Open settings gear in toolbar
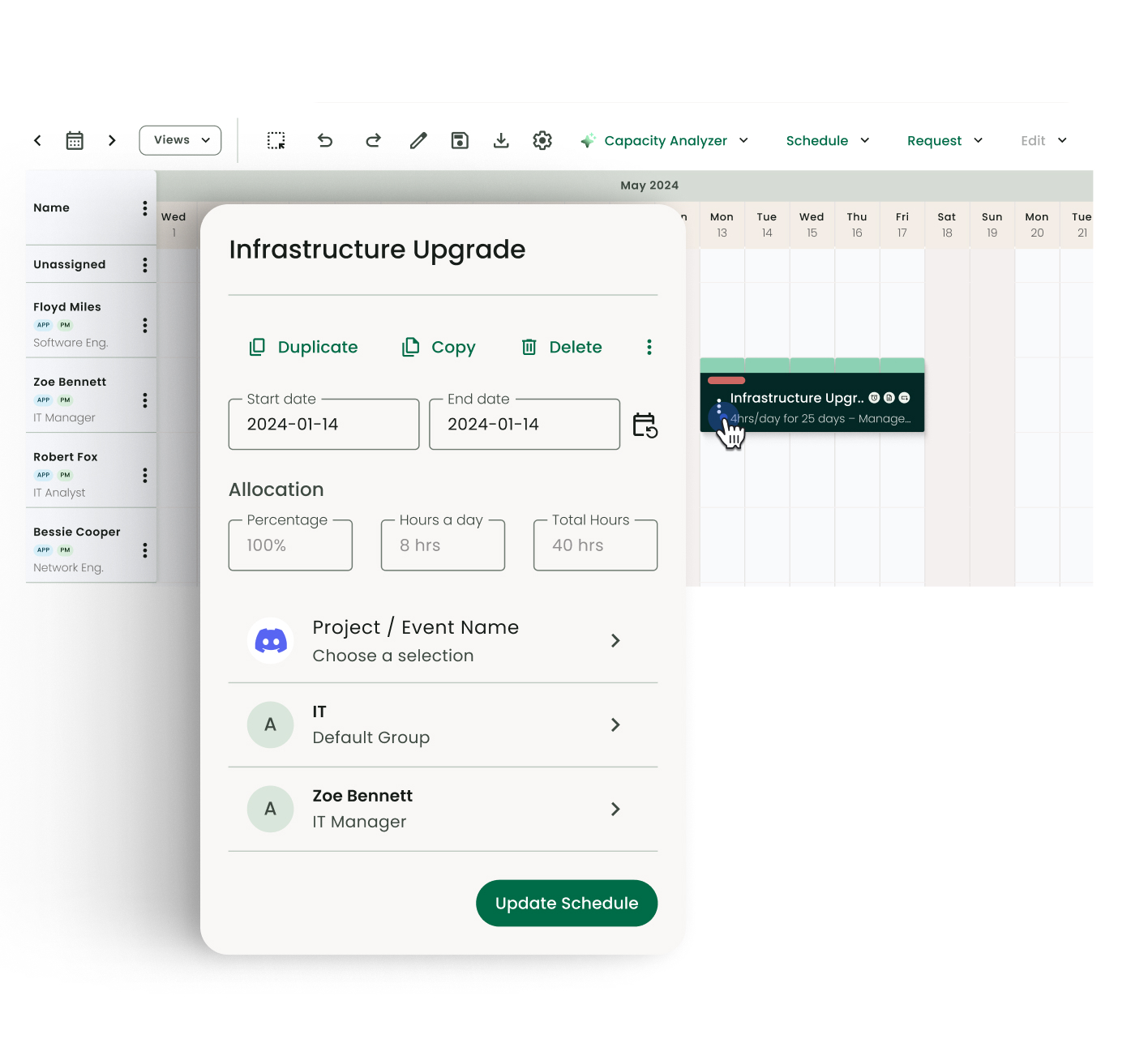This screenshot has height=1060, width=1148. (542, 140)
